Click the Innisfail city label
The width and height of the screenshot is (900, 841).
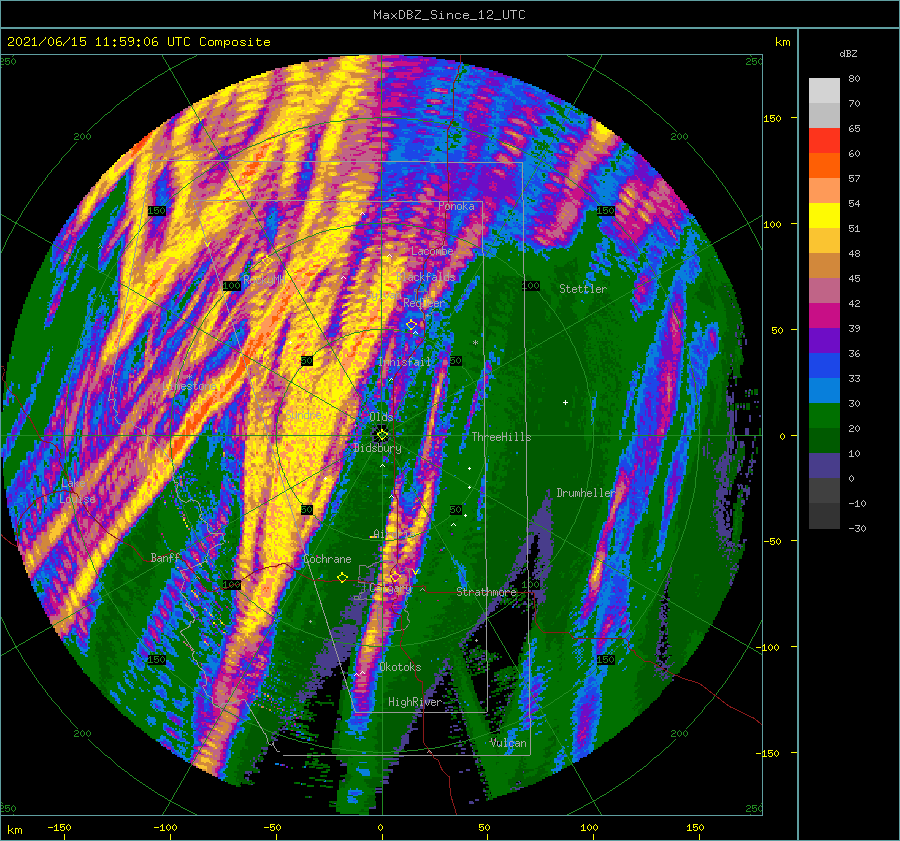(x=404, y=362)
